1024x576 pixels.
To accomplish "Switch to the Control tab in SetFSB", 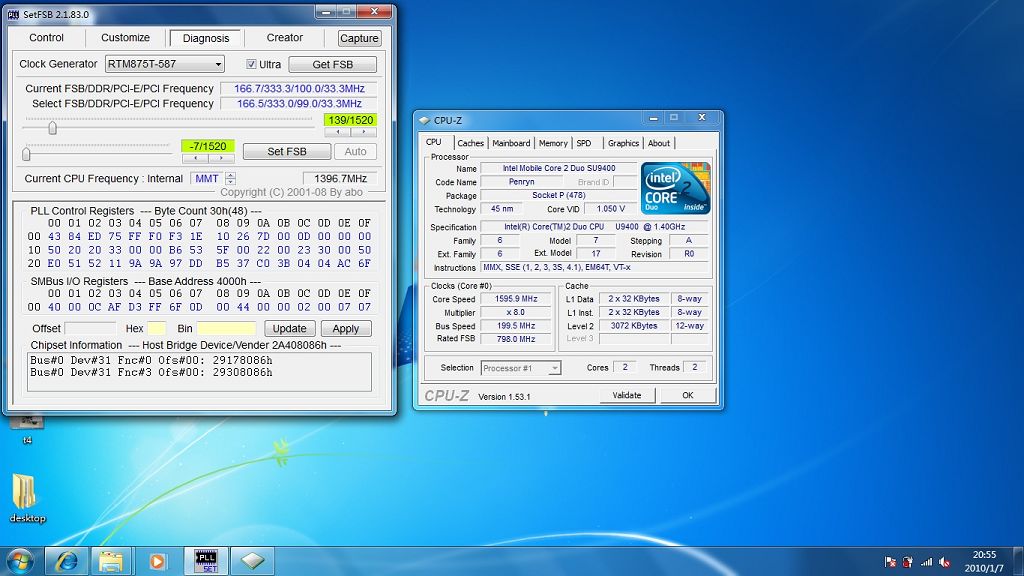I will click(x=46, y=38).
